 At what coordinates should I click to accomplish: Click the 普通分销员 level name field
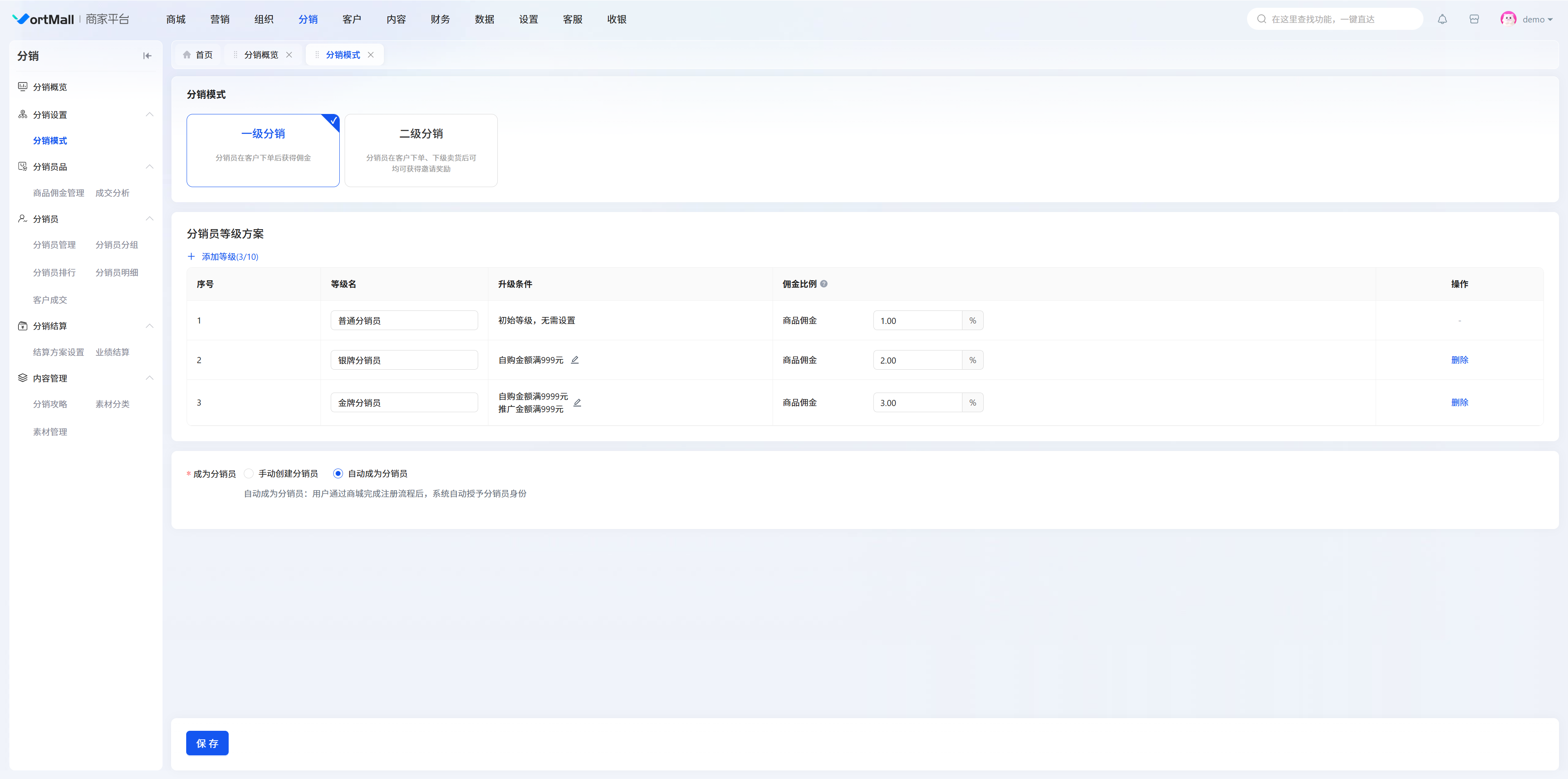point(404,320)
